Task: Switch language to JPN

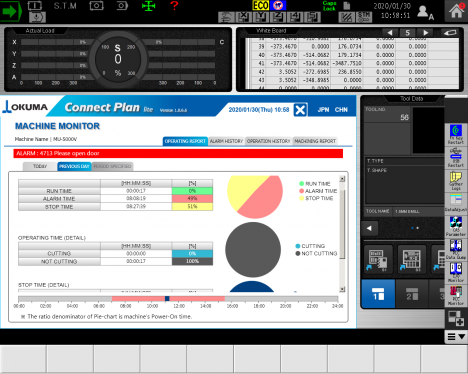Action: [x=323, y=110]
